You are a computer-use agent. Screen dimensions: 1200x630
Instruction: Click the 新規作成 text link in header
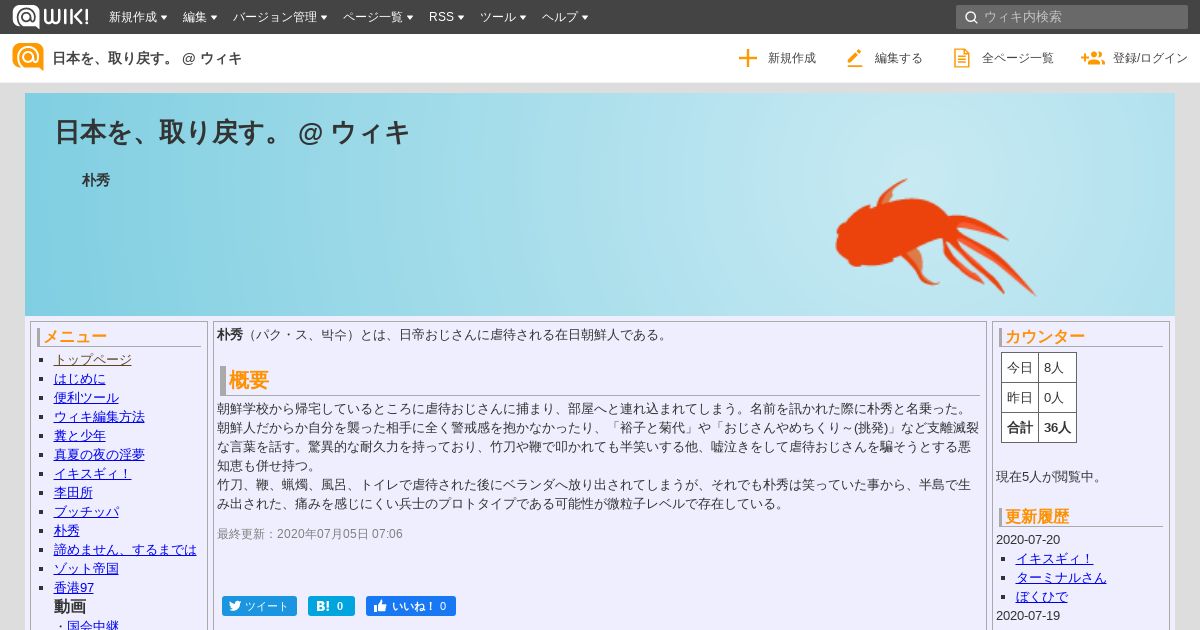pyautogui.click(x=792, y=58)
